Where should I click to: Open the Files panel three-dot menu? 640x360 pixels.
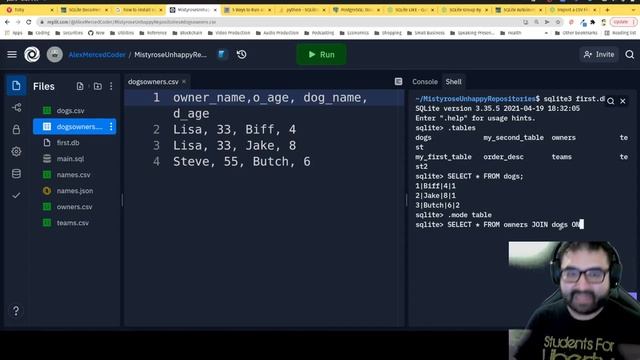pos(111,86)
